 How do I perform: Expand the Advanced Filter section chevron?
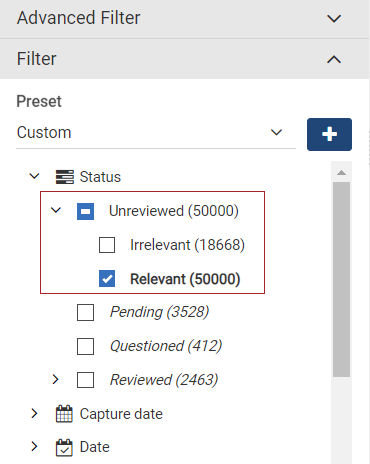pos(334,18)
